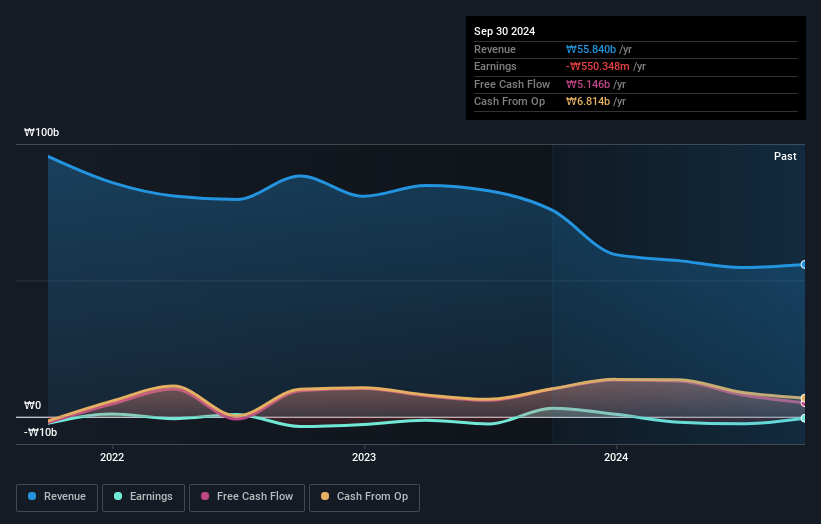Image resolution: width=821 pixels, height=524 pixels.
Task: Click the Sep 30 2024 tooltip date
Action: coord(504,31)
